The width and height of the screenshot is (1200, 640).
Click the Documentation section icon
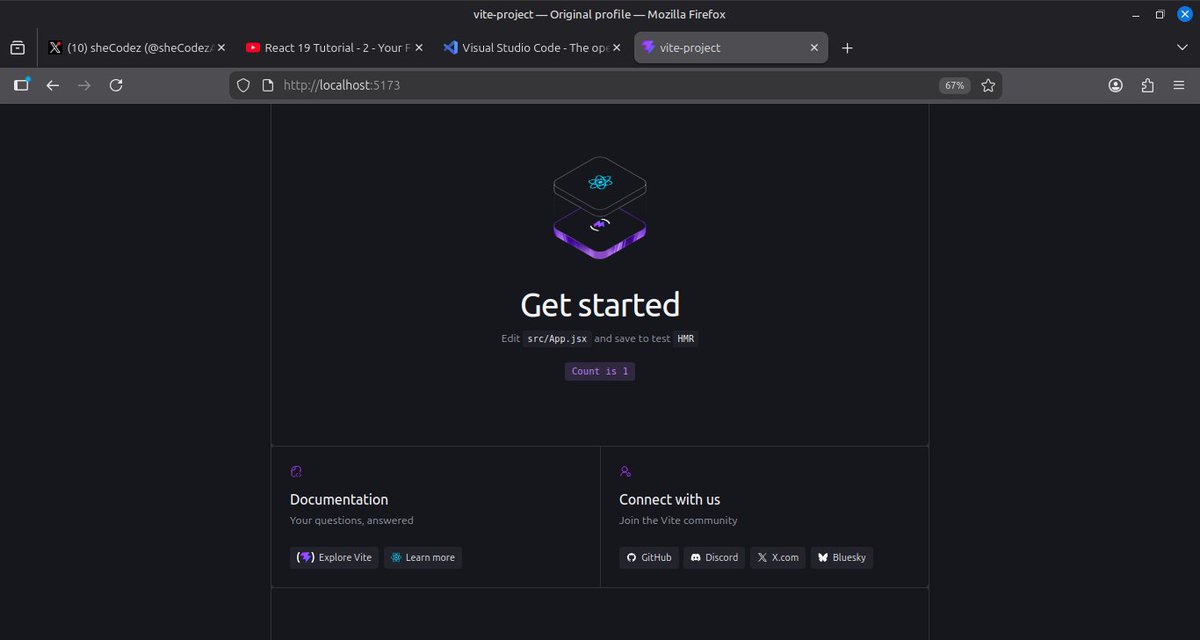click(296, 471)
